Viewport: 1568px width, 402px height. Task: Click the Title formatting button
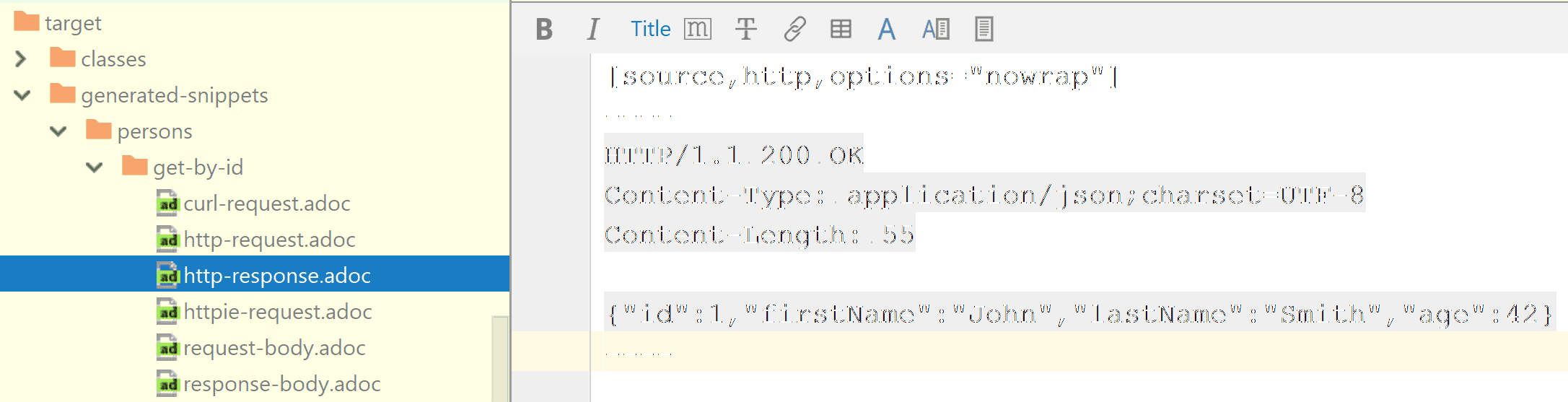[650, 30]
